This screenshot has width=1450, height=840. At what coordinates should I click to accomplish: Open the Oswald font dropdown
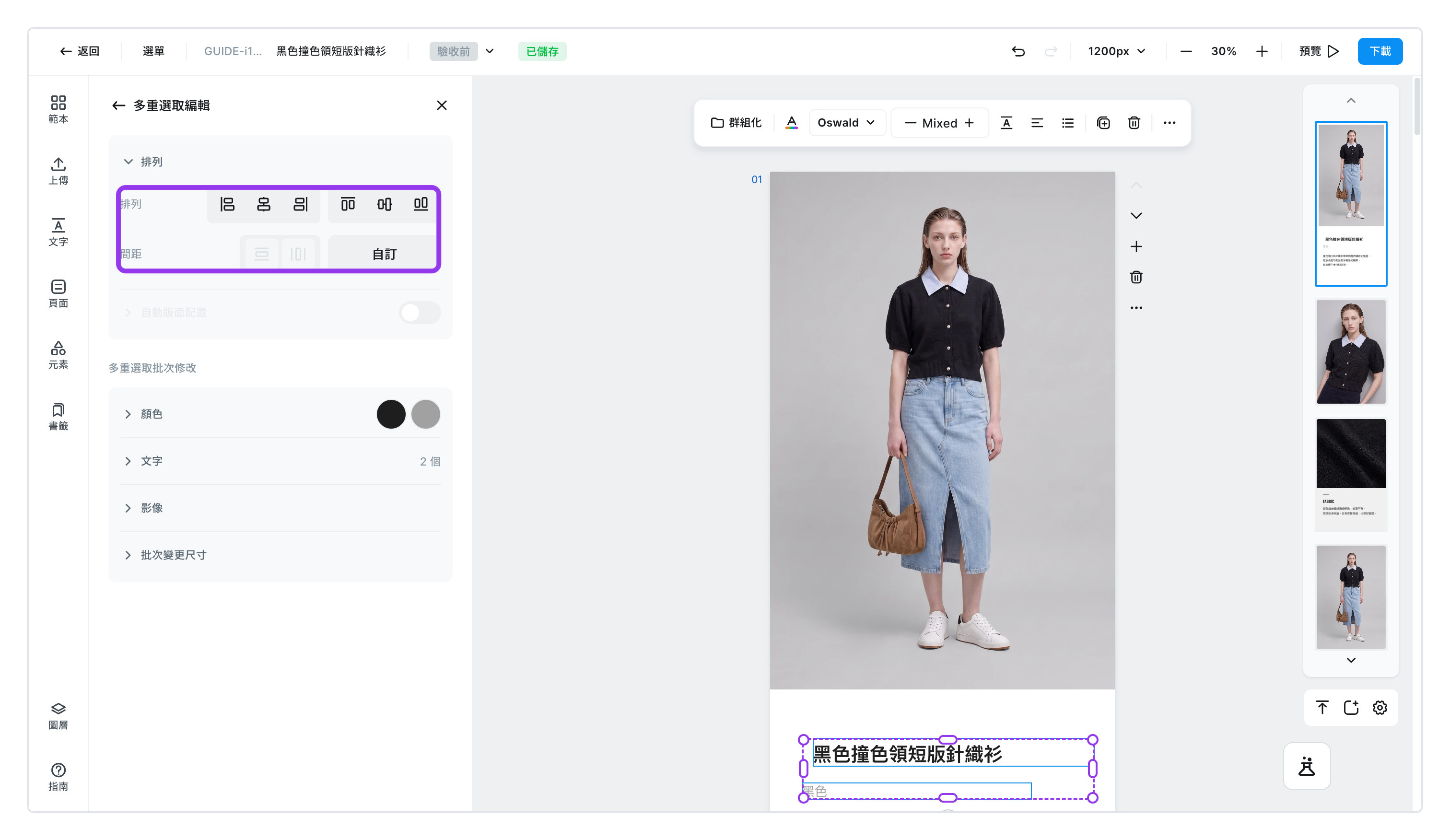[847, 123]
